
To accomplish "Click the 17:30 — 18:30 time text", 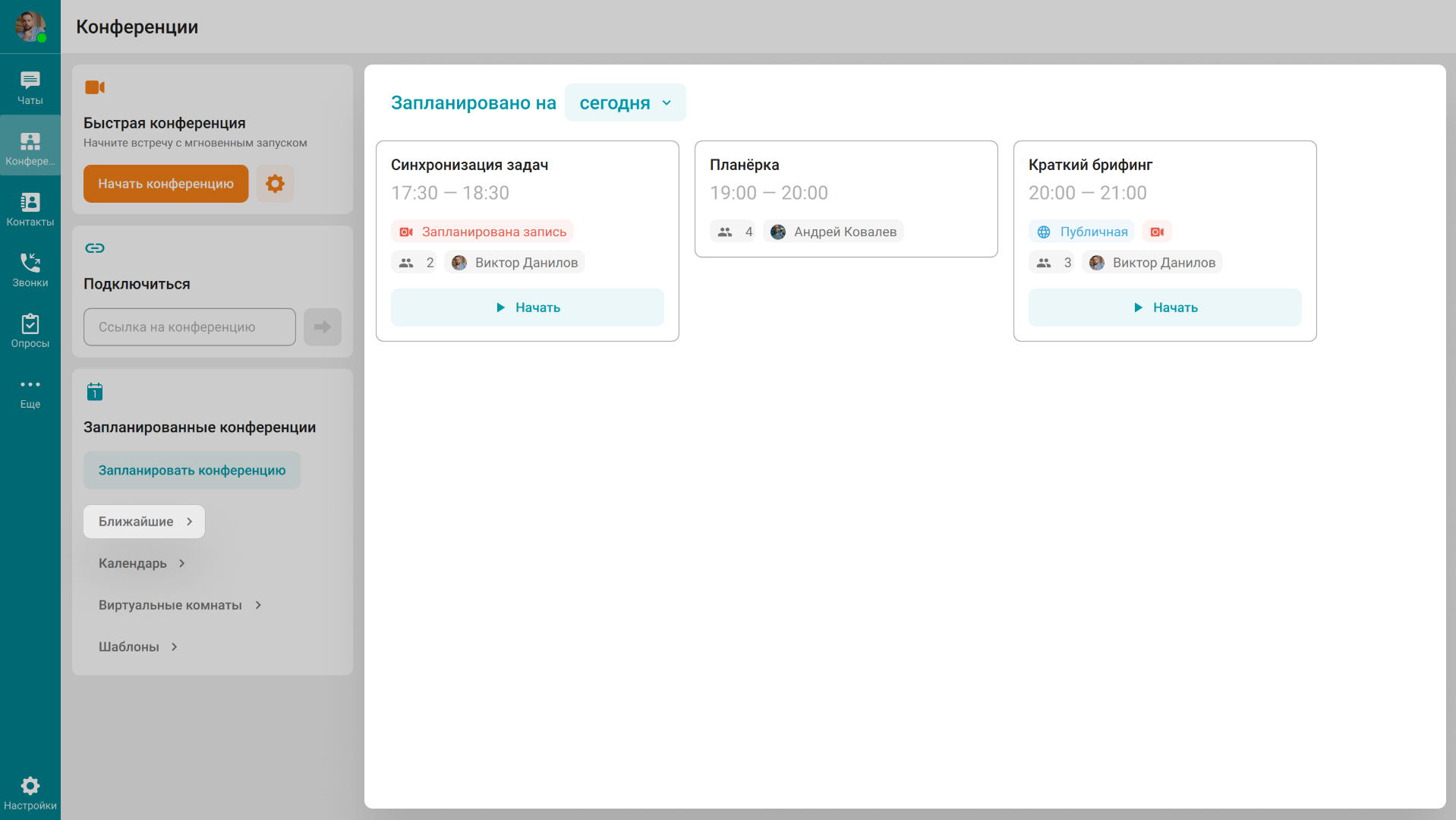I will (449, 193).
